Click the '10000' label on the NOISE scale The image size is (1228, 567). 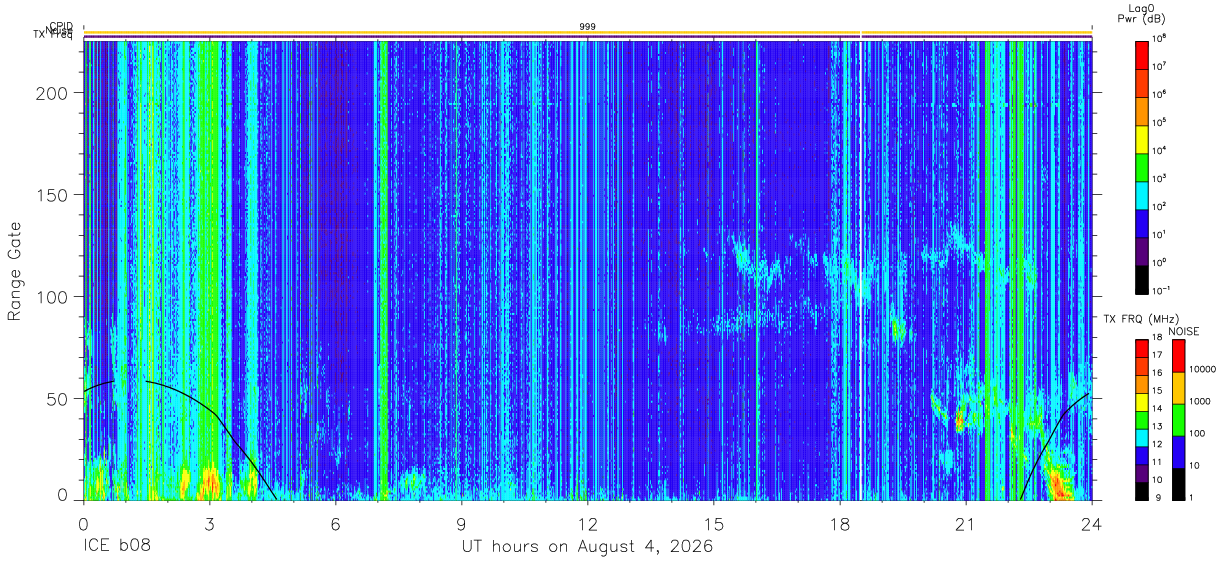tap(1204, 369)
